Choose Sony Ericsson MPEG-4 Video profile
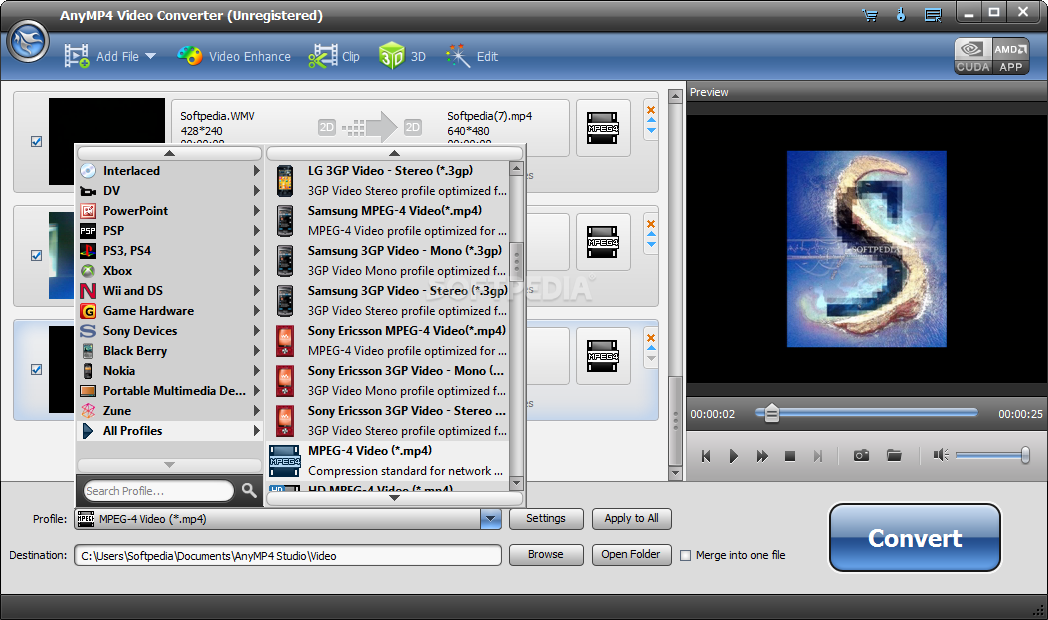The width and height of the screenshot is (1048, 620). coord(388,341)
